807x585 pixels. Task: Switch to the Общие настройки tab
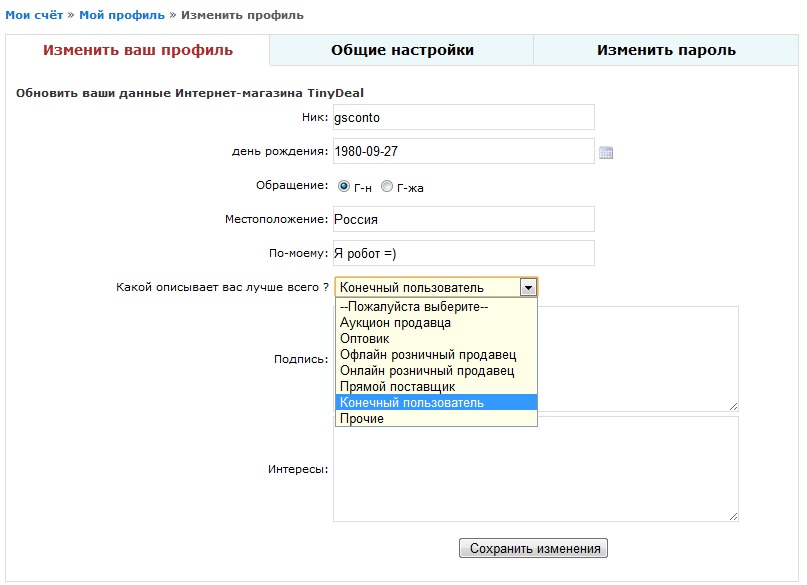click(402, 50)
